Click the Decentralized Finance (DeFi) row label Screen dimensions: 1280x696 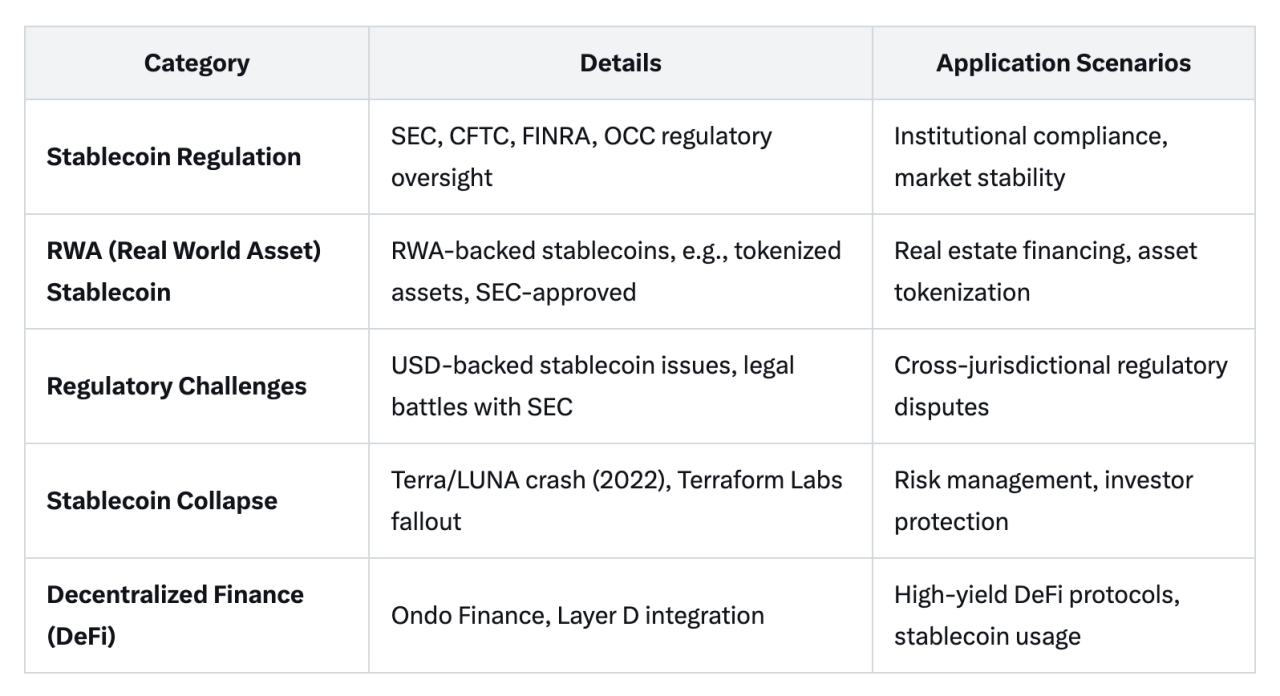175,615
